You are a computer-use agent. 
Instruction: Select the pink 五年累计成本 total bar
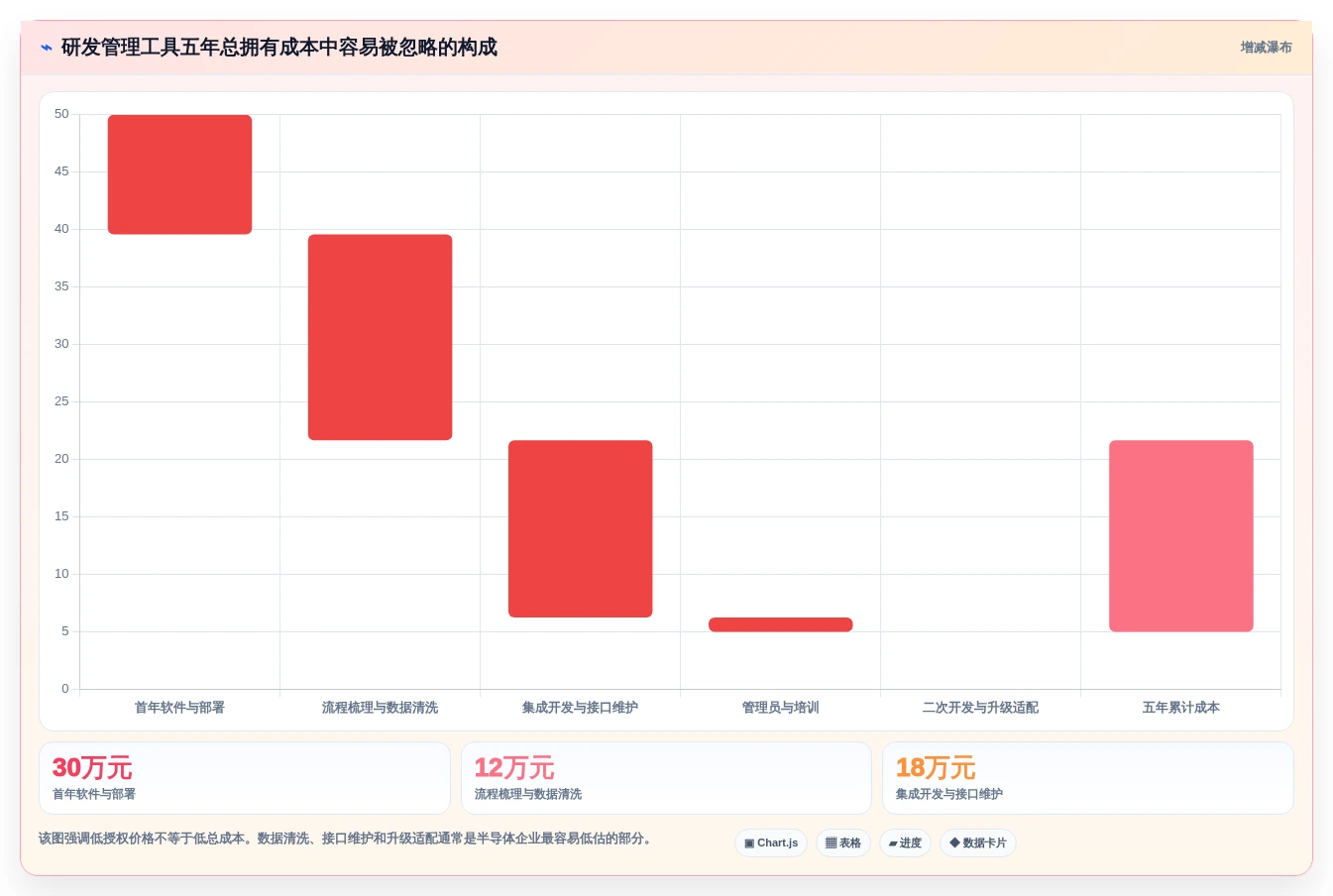(x=1180, y=535)
